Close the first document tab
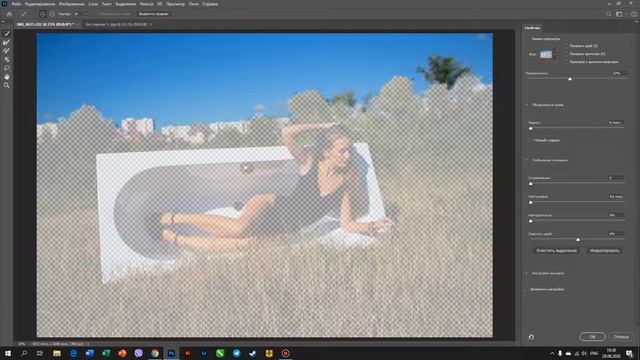This screenshot has width=640, height=360. click(78, 24)
